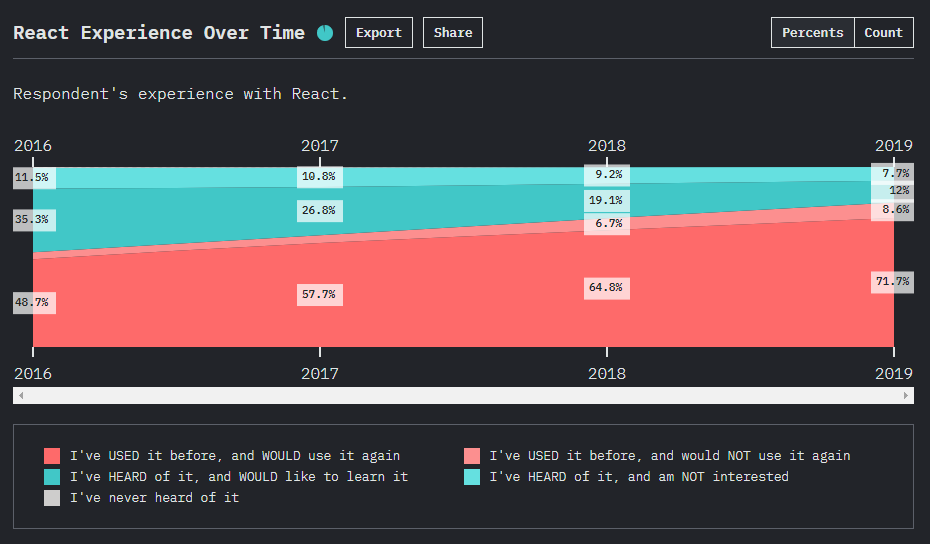Image resolution: width=930 pixels, height=544 pixels.
Task: Click the bottom axis 2019 year label
Action: 894,374
